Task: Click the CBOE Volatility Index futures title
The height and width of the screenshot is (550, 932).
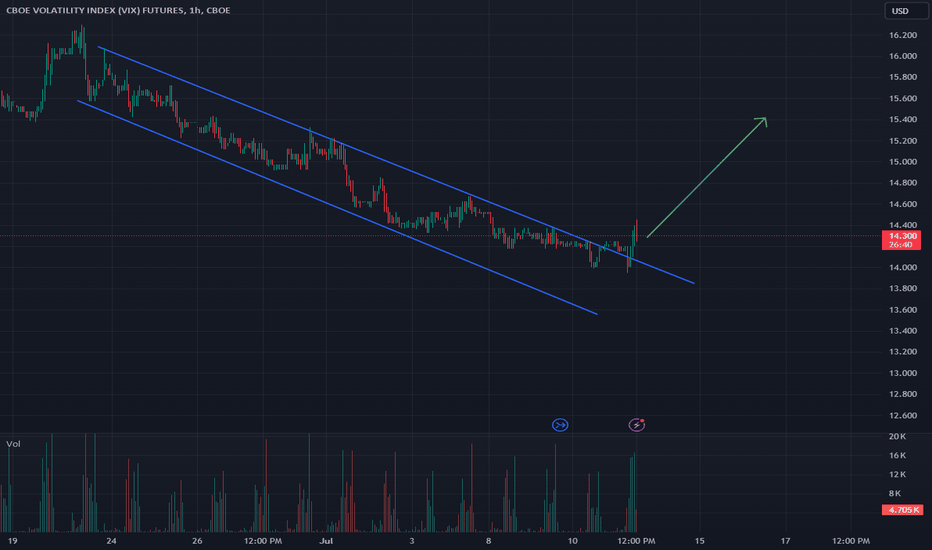Action: point(118,10)
